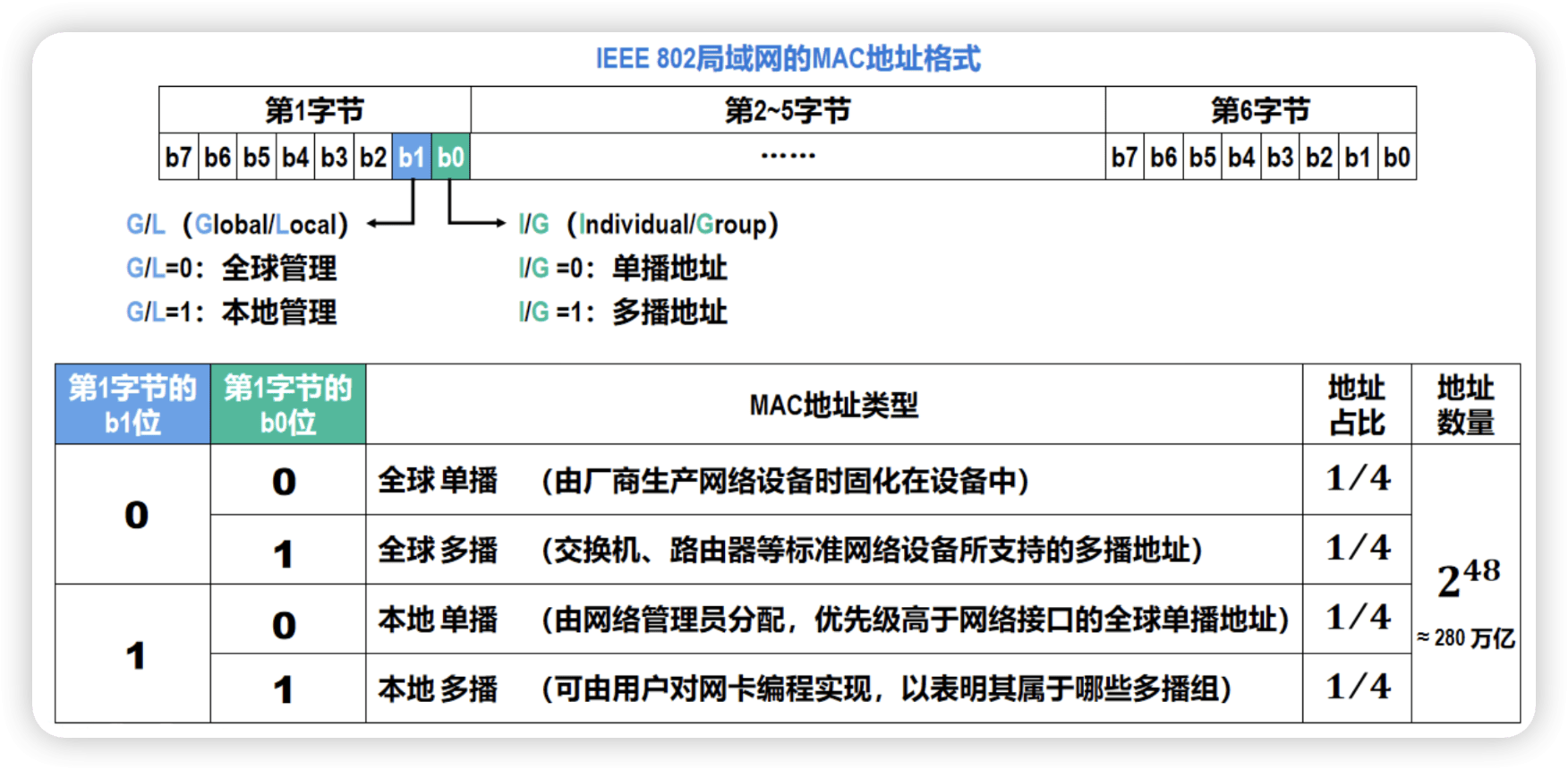Select the 第2~5字节 header cell
The image size is (1568, 770).
[x=788, y=110]
